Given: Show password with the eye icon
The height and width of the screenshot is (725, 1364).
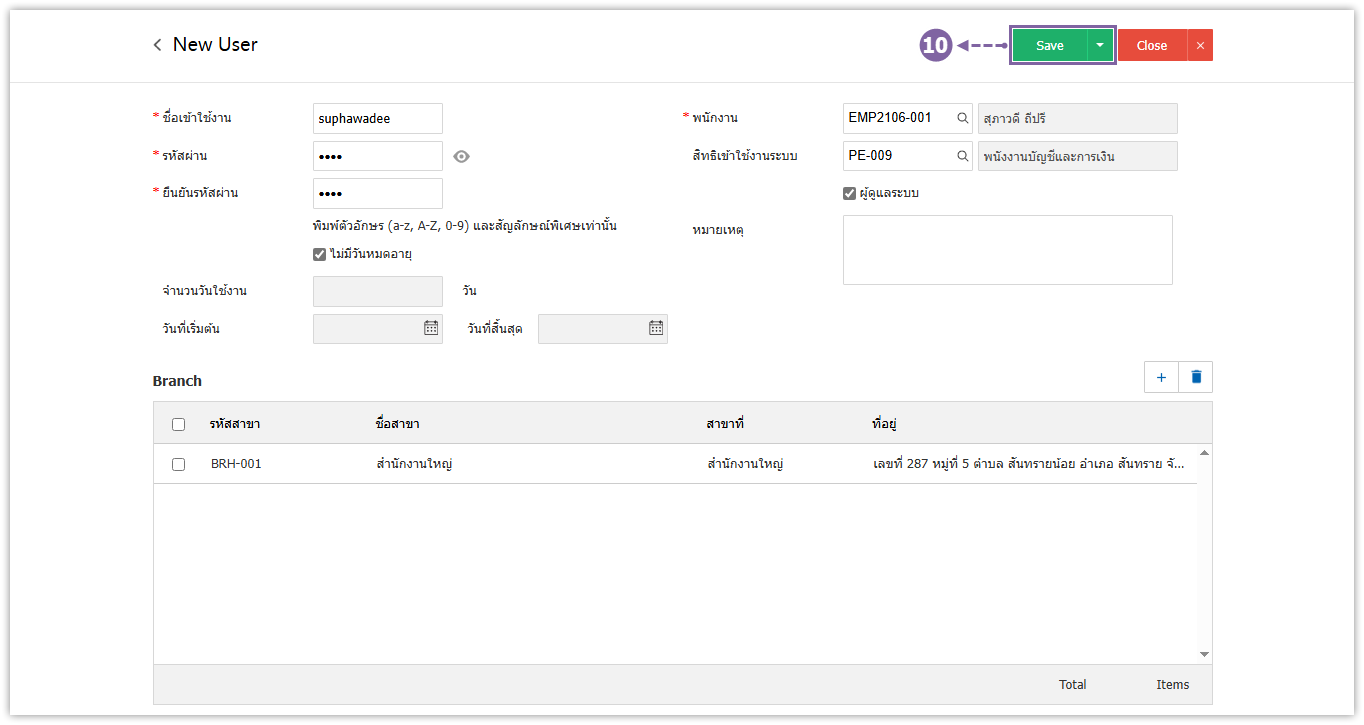Looking at the screenshot, I should (461, 156).
